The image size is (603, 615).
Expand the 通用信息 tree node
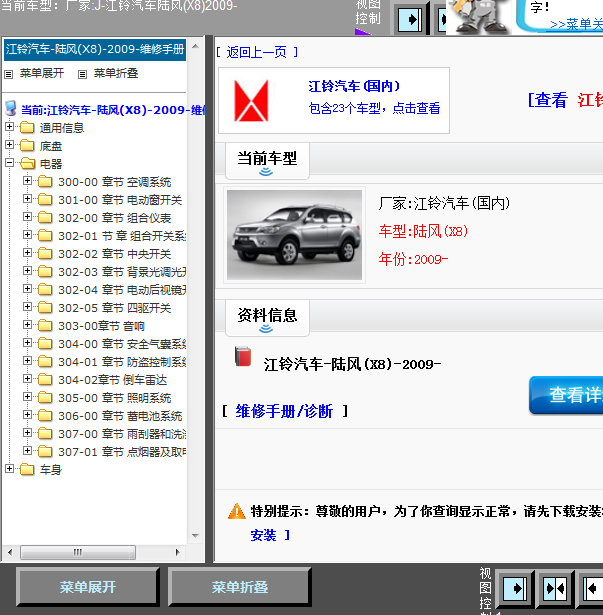tap(9, 126)
